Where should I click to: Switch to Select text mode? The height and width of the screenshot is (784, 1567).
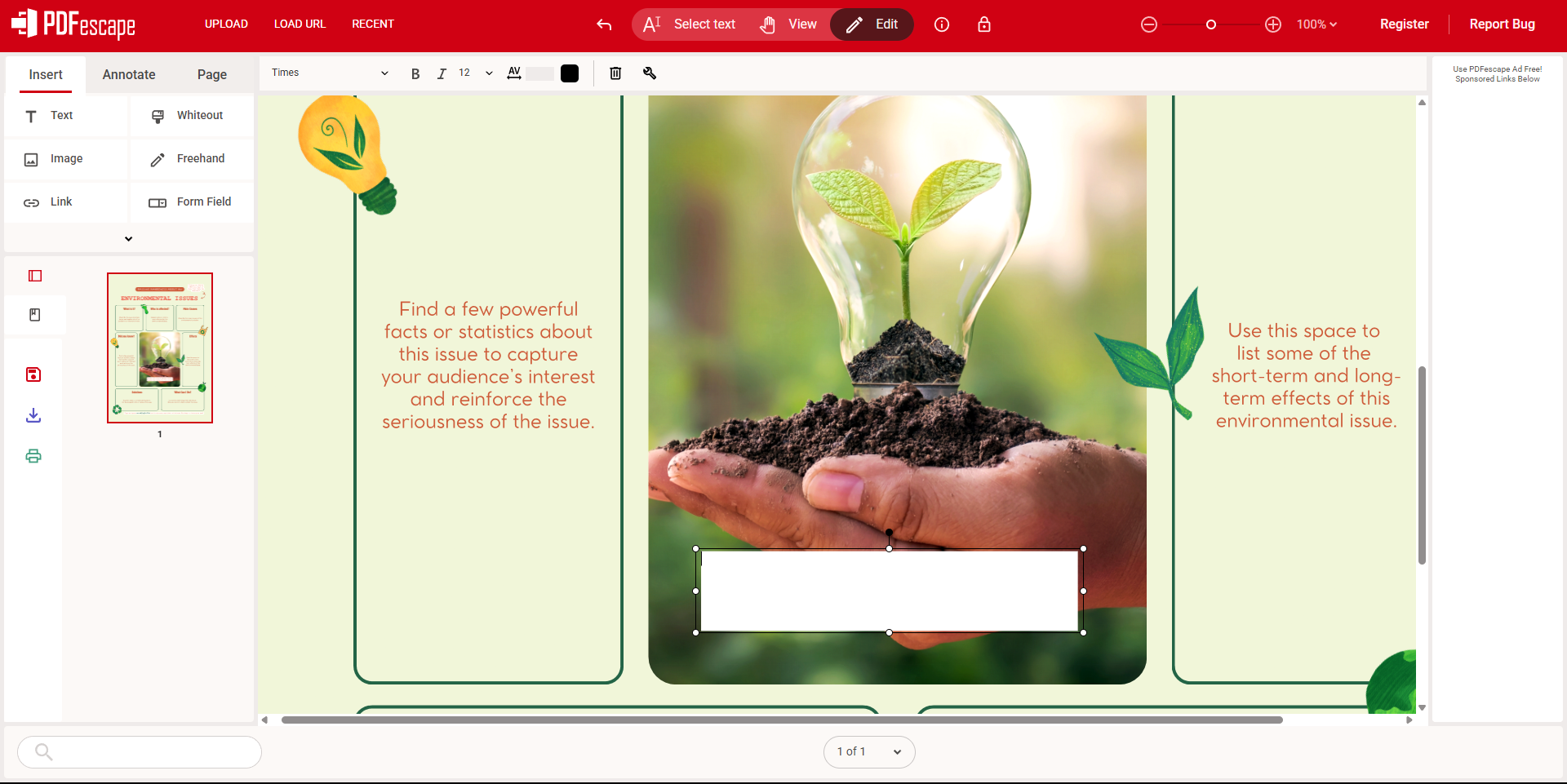point(690,24)
